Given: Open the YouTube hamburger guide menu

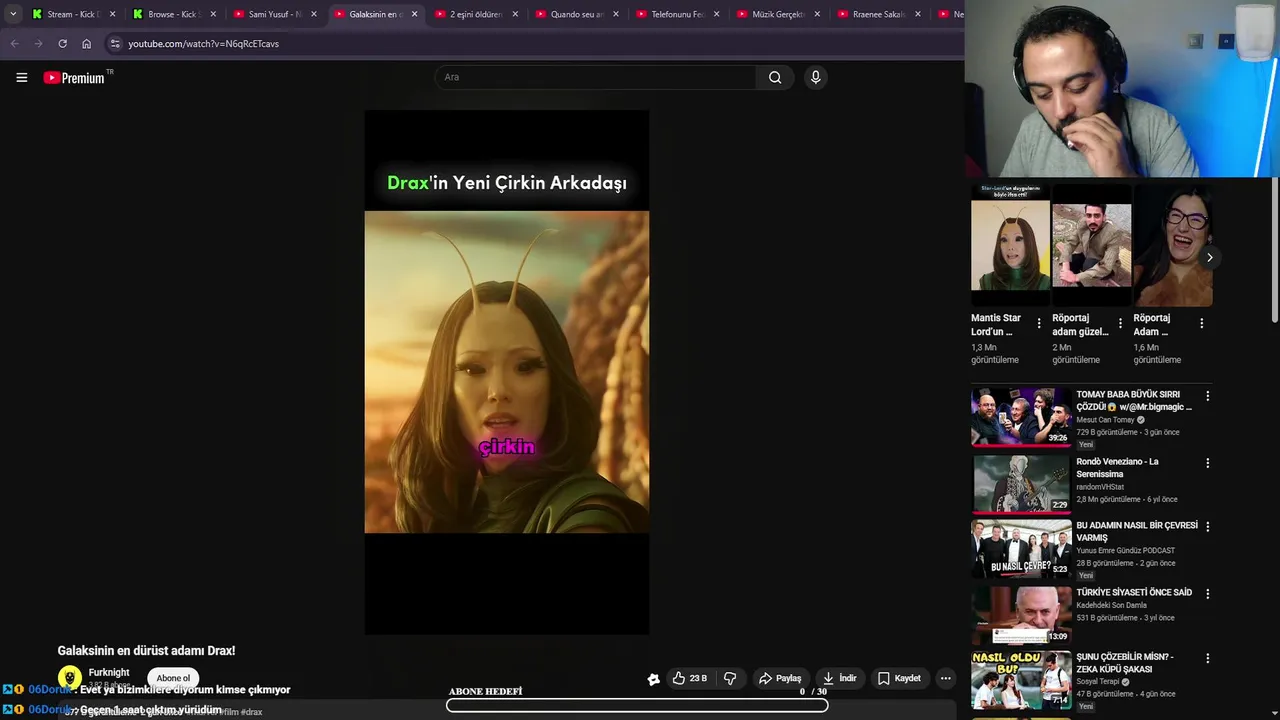Looking at the screenshot, I should [x=21, y=77].
